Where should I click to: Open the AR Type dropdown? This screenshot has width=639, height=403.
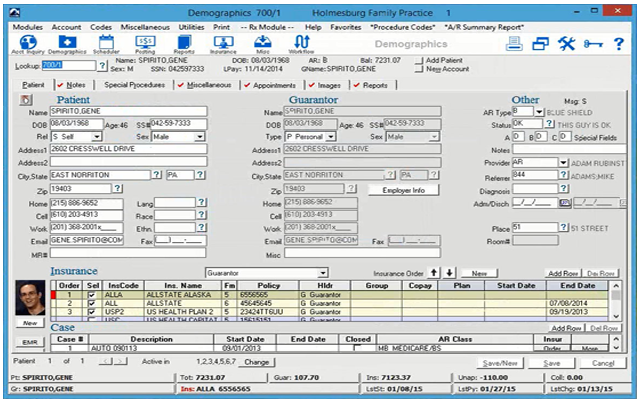point(539,112)
